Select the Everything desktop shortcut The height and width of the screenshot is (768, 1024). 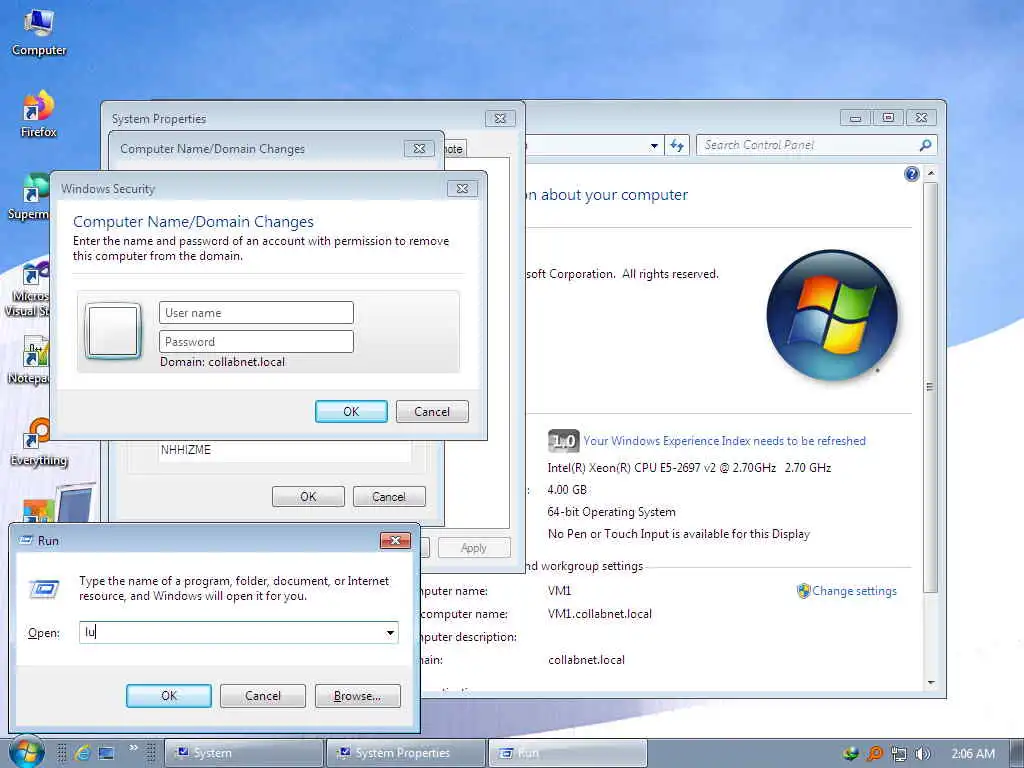[39, 442]
